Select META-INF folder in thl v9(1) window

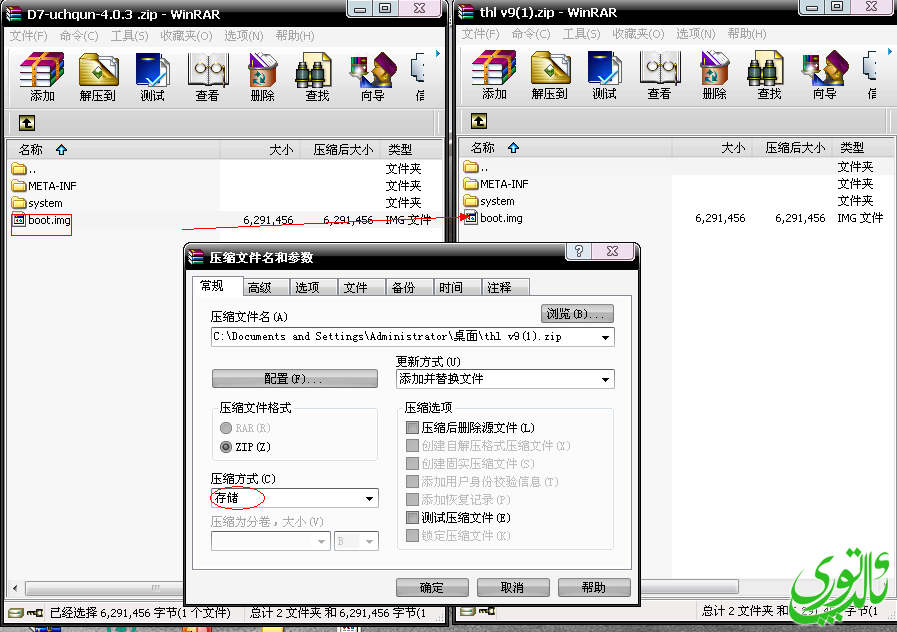click(496, 184)
